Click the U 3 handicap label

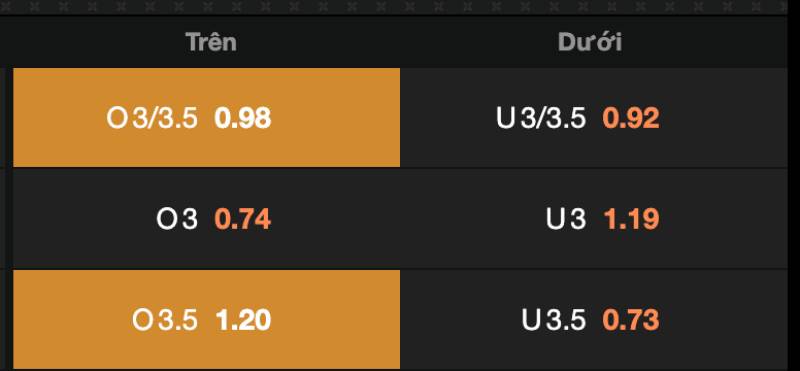(x=566, y=219)
